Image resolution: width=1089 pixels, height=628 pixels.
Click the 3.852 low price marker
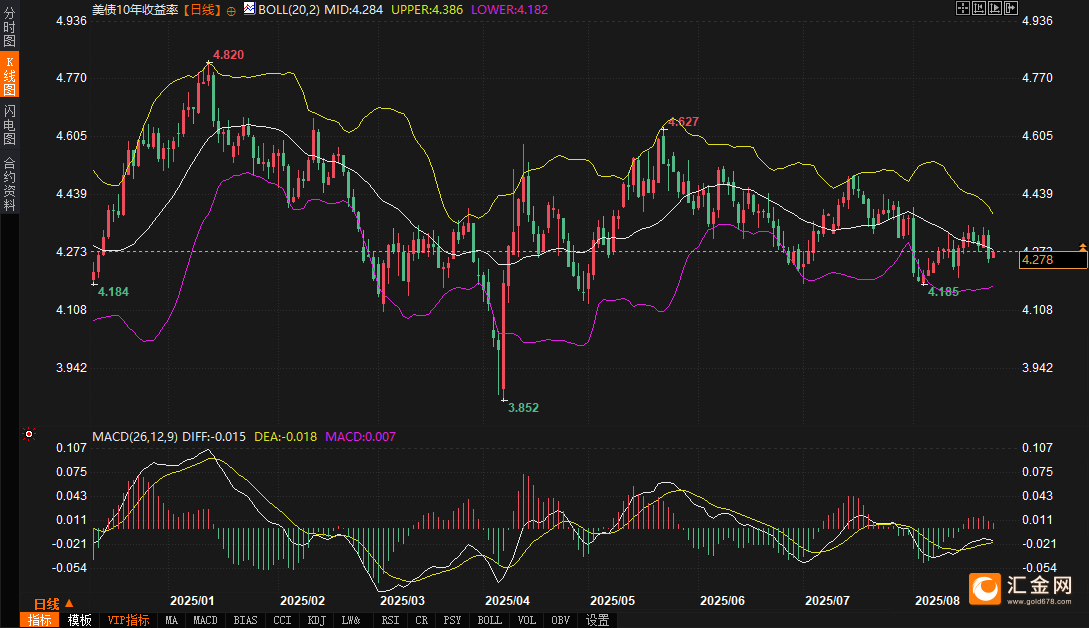pos(523,408)
